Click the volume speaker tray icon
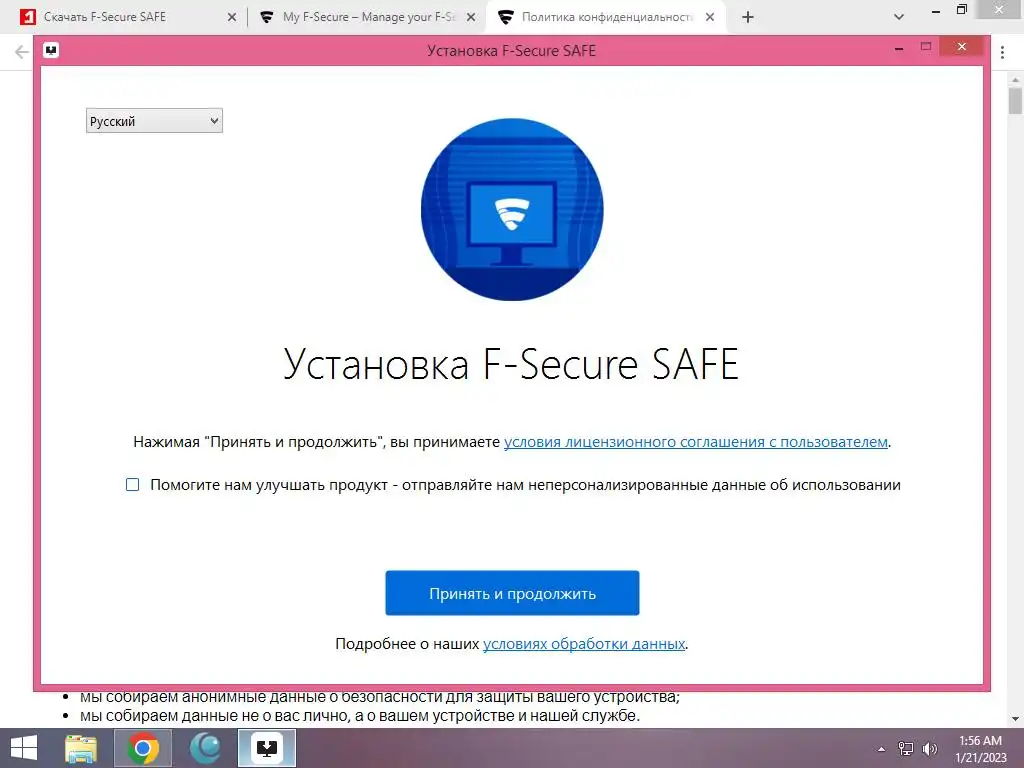The height and width of the screenshot is (768, 1024). point(930,749)
